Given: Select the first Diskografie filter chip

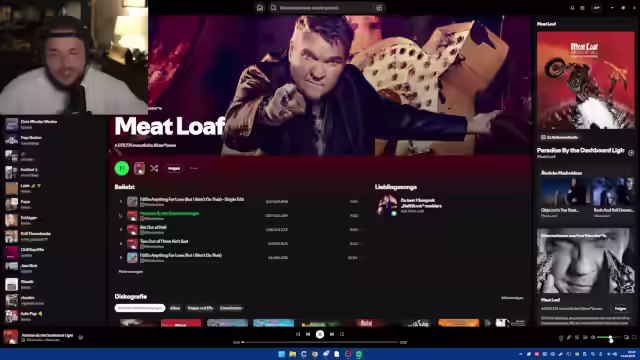Looking at the screenshot, I should click(140, 308).
